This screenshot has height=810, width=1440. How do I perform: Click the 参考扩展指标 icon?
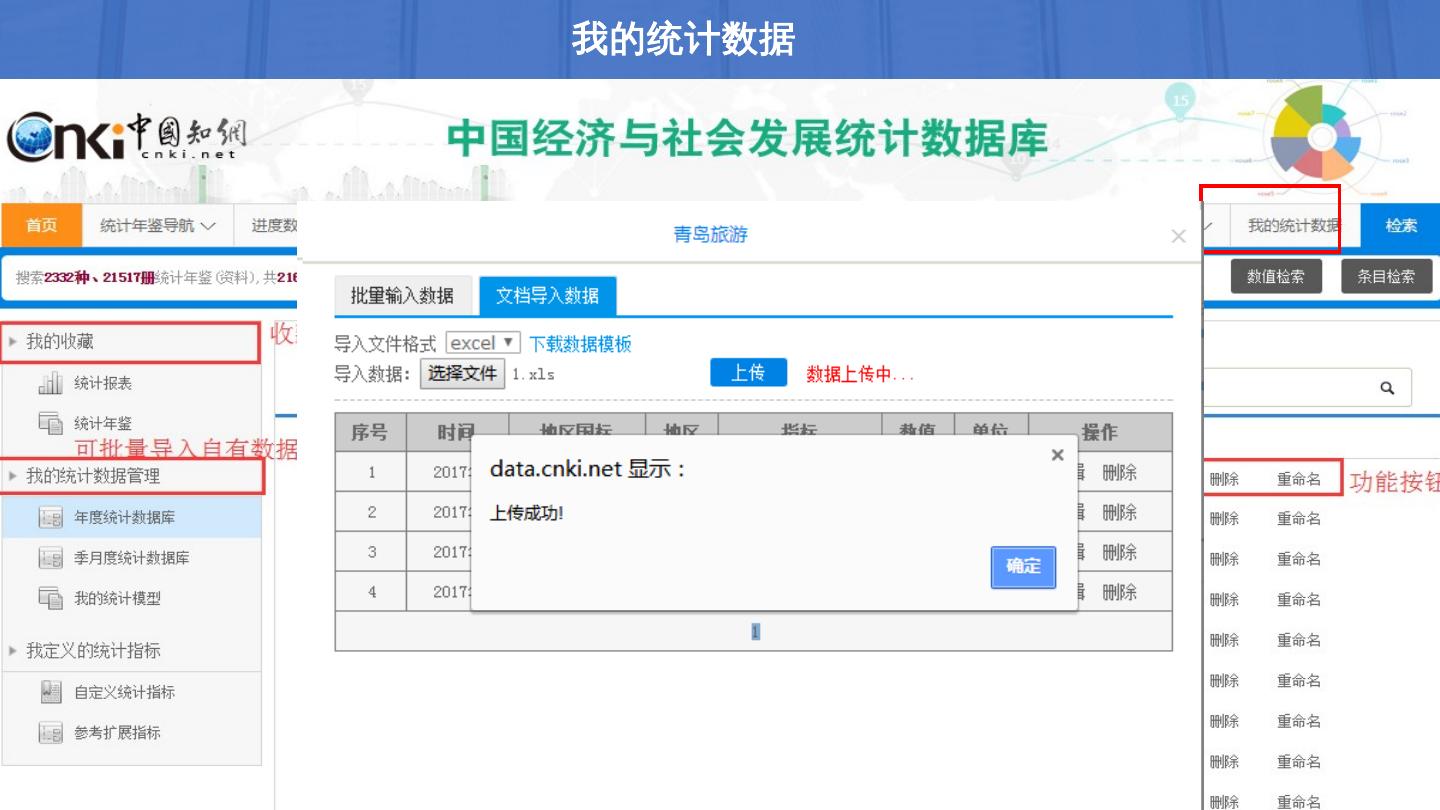[50, 733]
